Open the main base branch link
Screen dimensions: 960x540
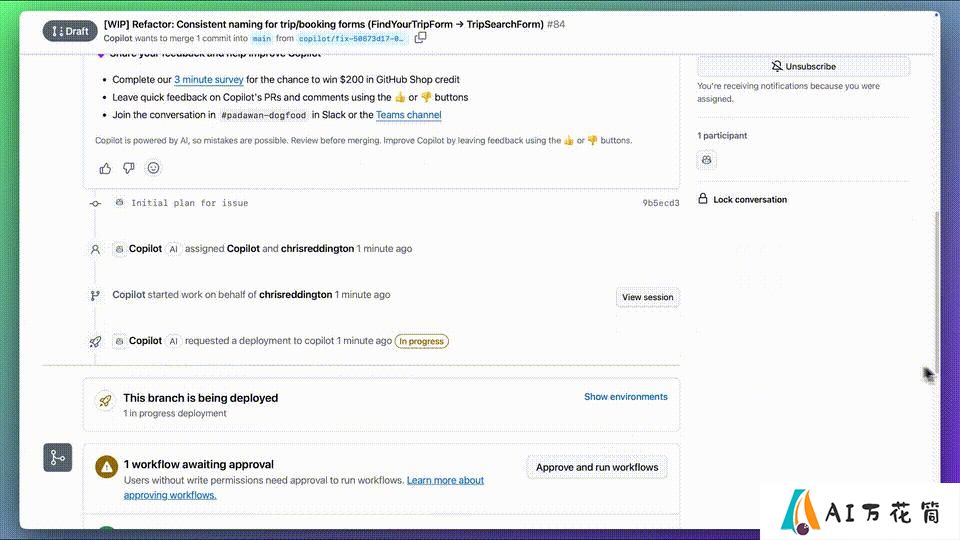(x=261, y=39)
